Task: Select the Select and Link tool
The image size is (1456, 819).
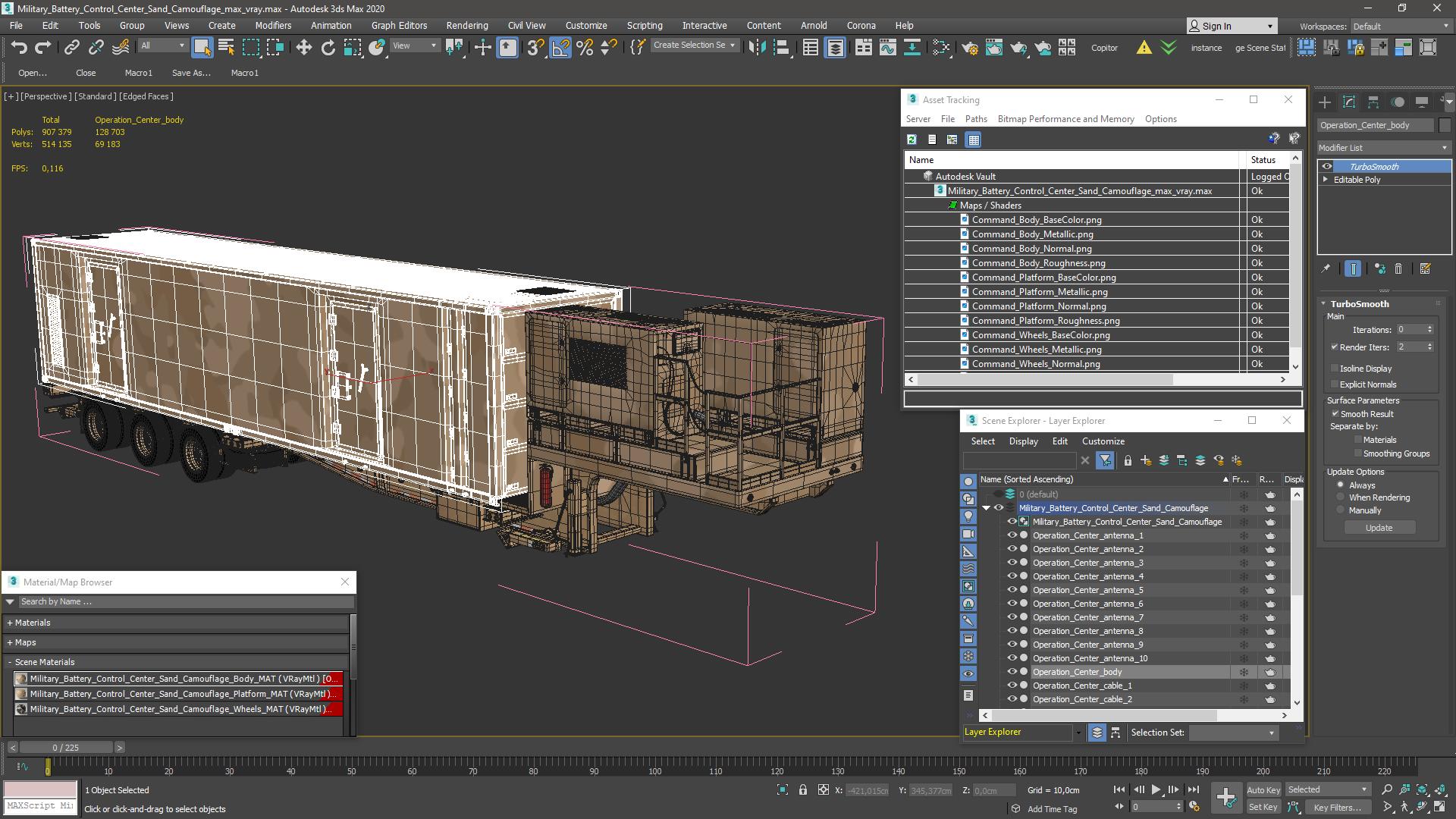Action: point(71,48)
